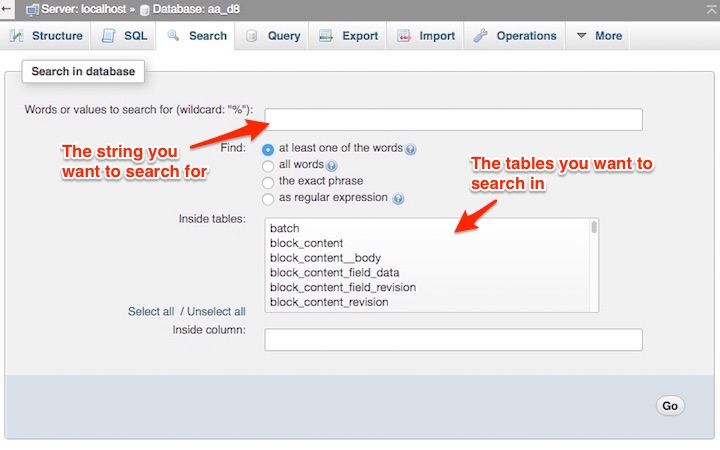Open help for 'at least one of the words'

pyautogui.click(x=411, y=149)
